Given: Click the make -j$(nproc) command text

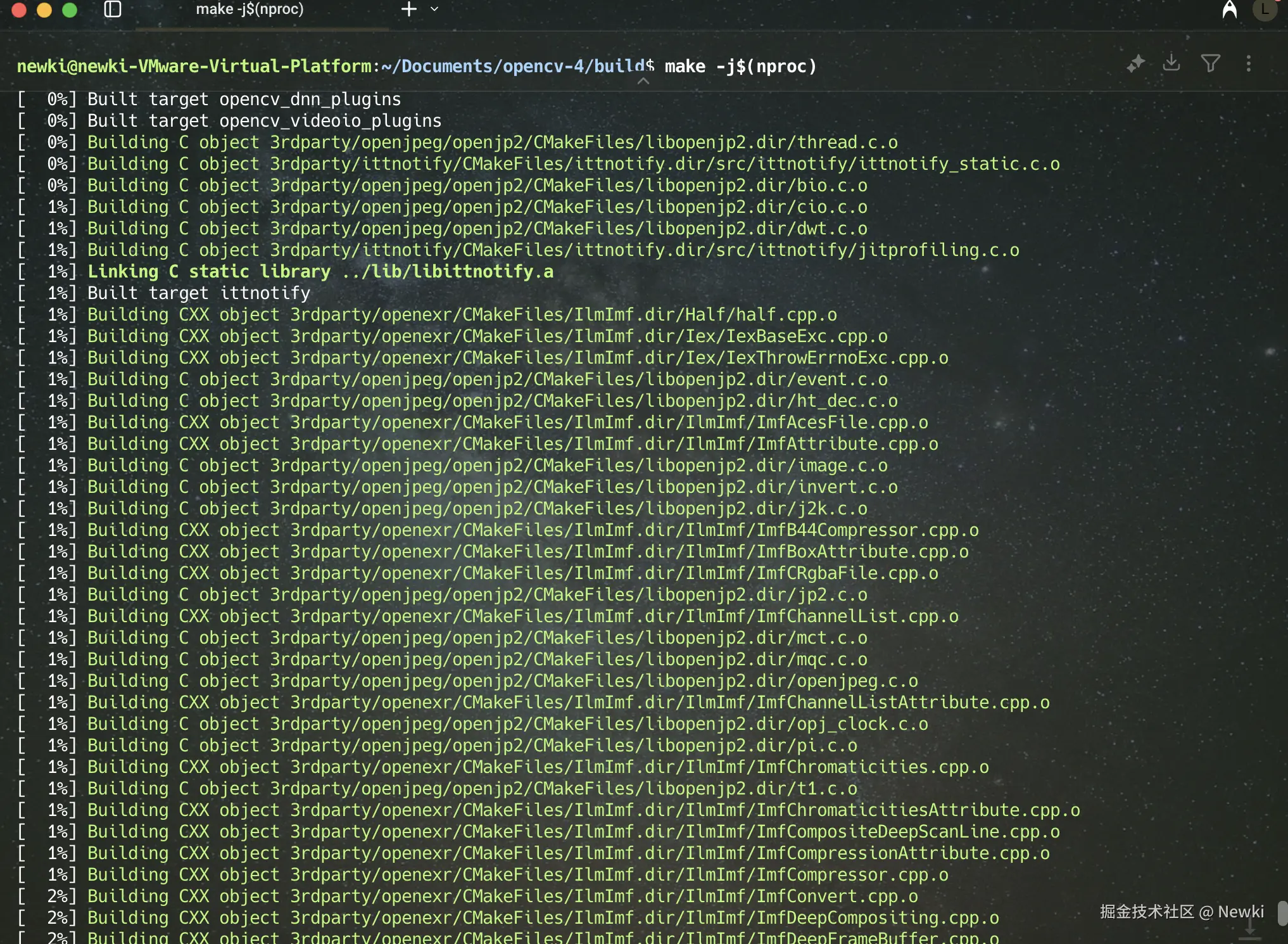Looking at the screenshot, I should (x=740, y=67).
